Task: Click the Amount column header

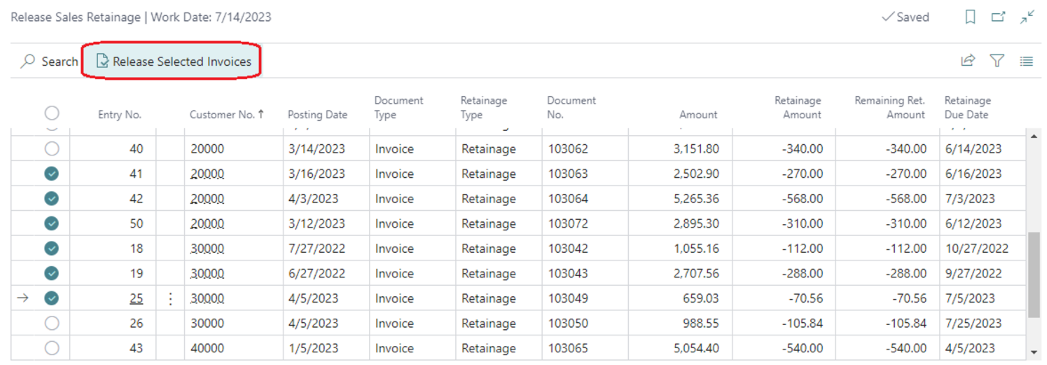Action: [x=698, y=114]
